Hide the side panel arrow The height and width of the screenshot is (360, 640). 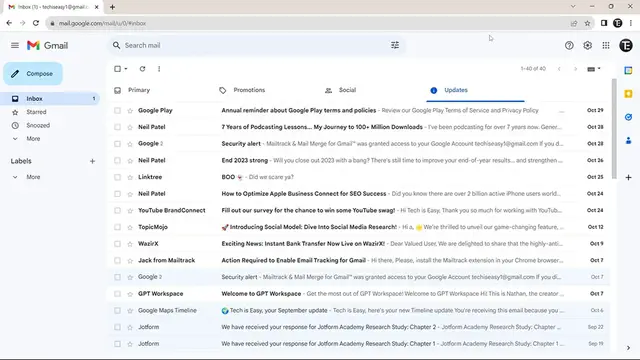point(628,348)
